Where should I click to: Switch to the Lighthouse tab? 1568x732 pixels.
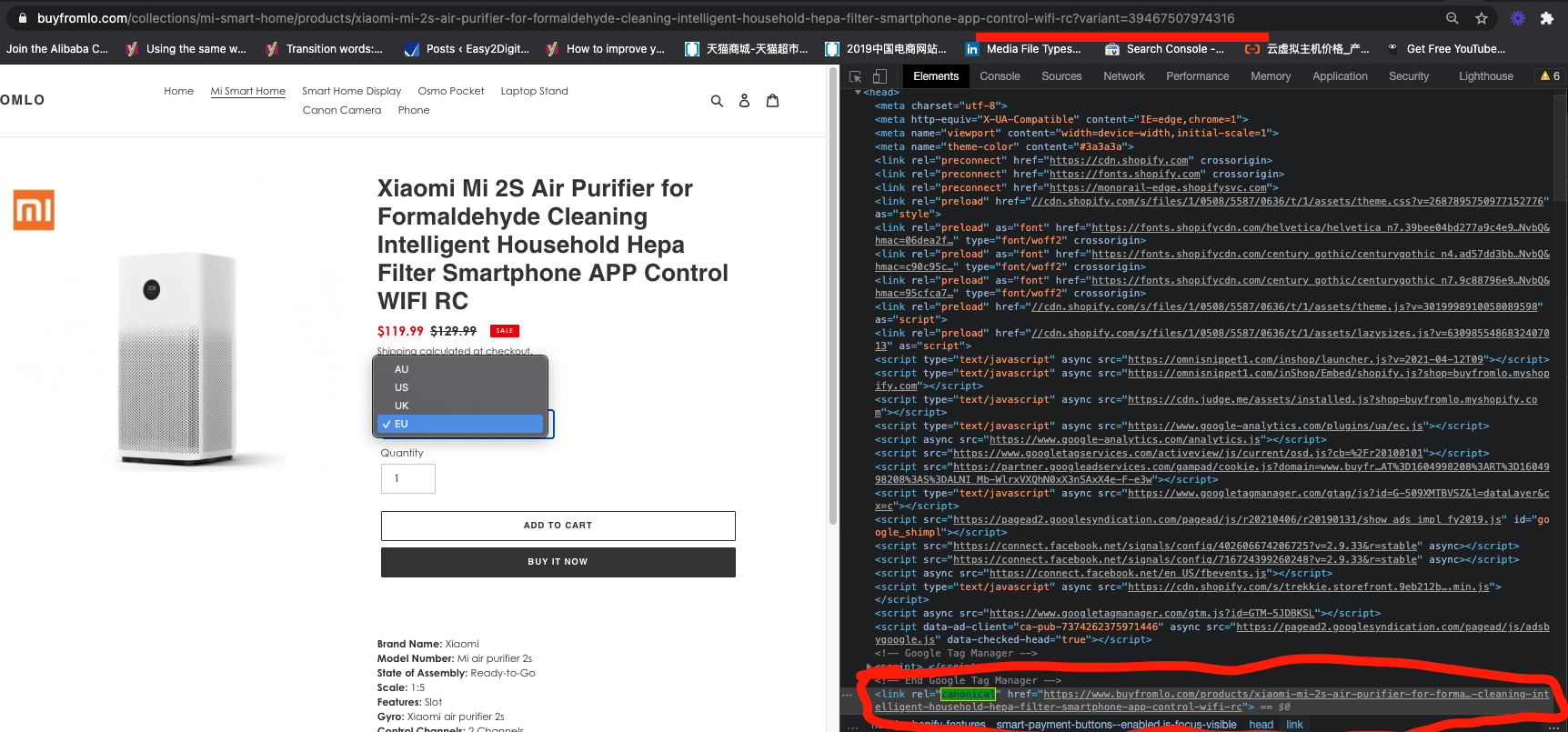point(1486,76)
